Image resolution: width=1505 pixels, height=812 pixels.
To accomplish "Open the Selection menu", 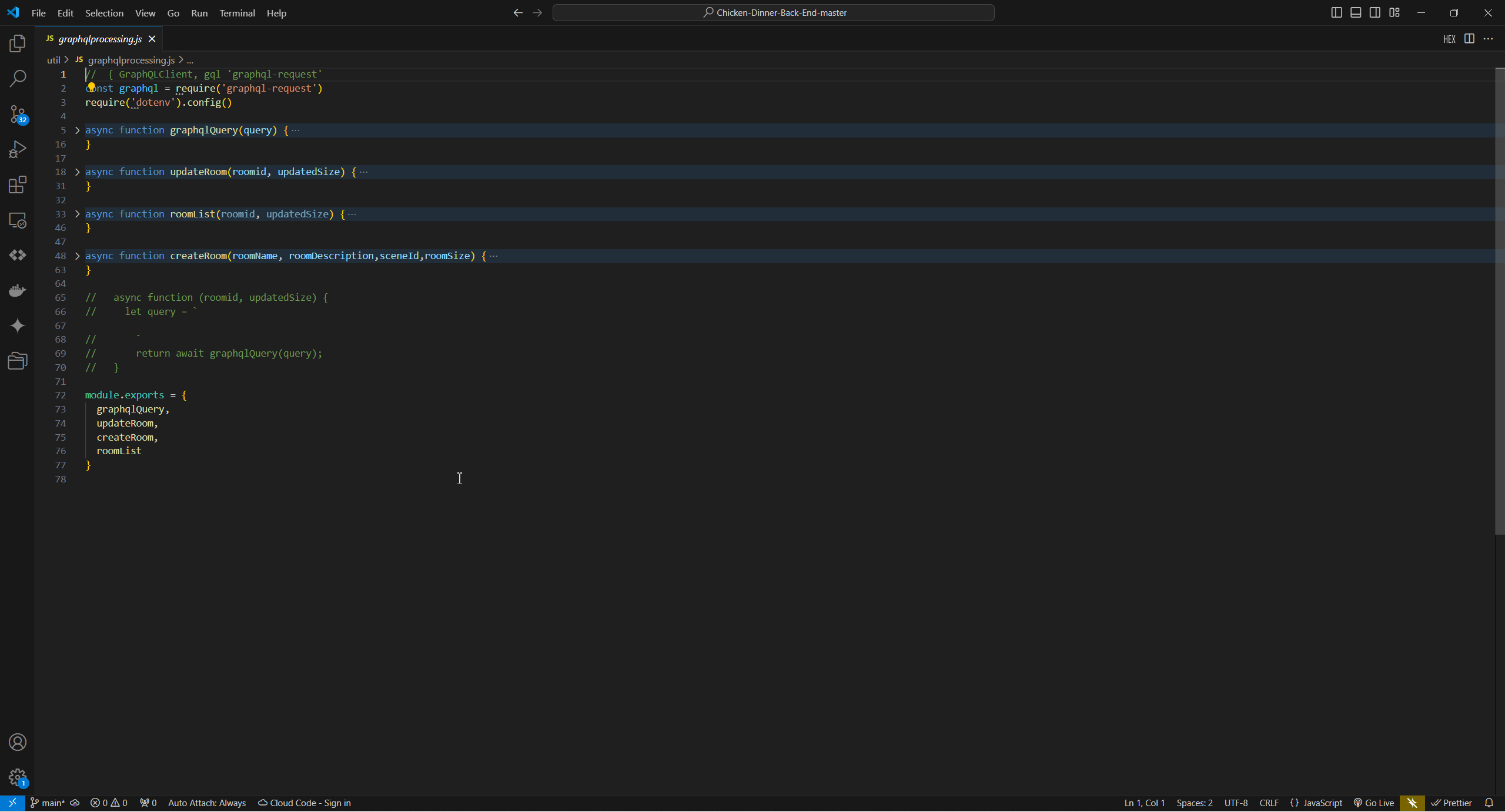I will [x=104, y=13].
